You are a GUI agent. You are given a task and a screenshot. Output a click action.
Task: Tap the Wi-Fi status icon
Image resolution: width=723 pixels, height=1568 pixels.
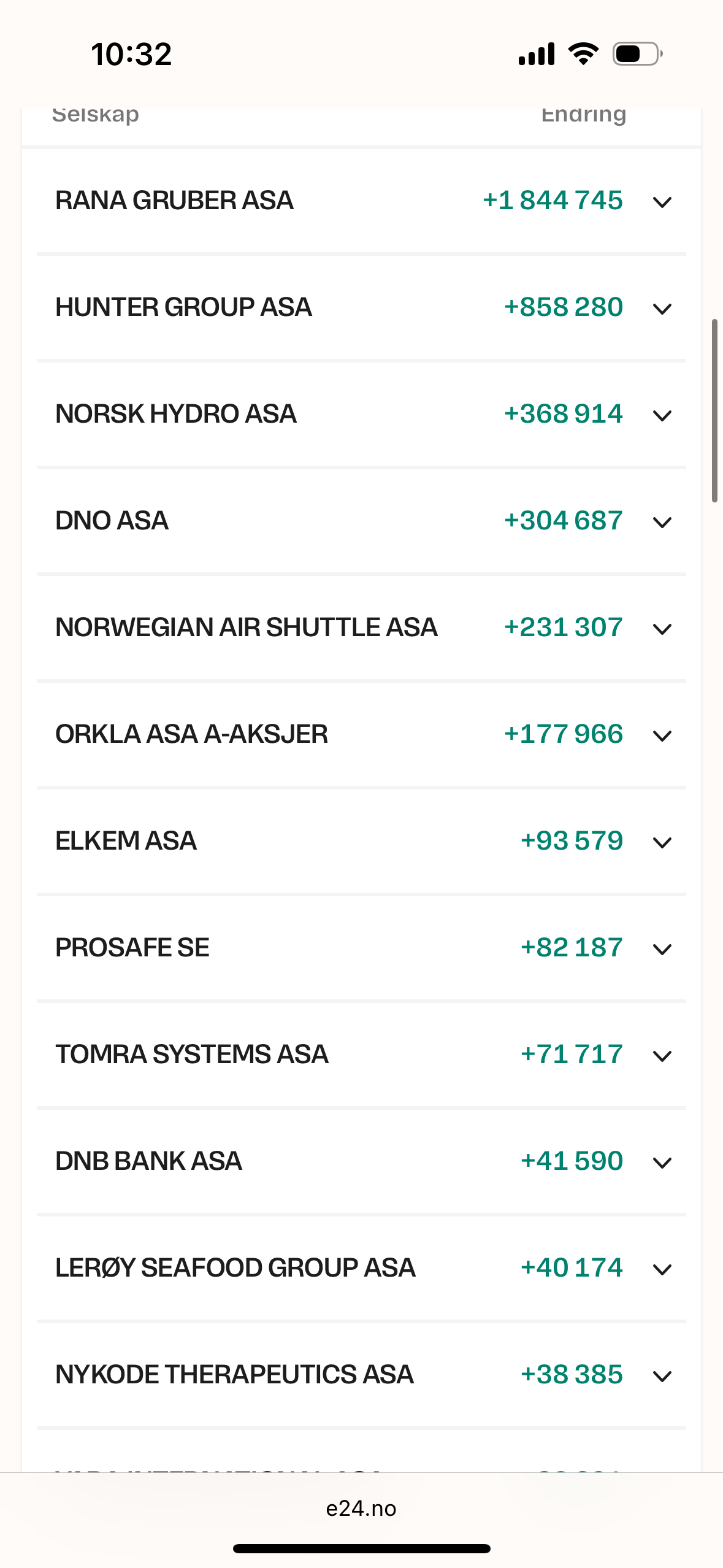583,54
